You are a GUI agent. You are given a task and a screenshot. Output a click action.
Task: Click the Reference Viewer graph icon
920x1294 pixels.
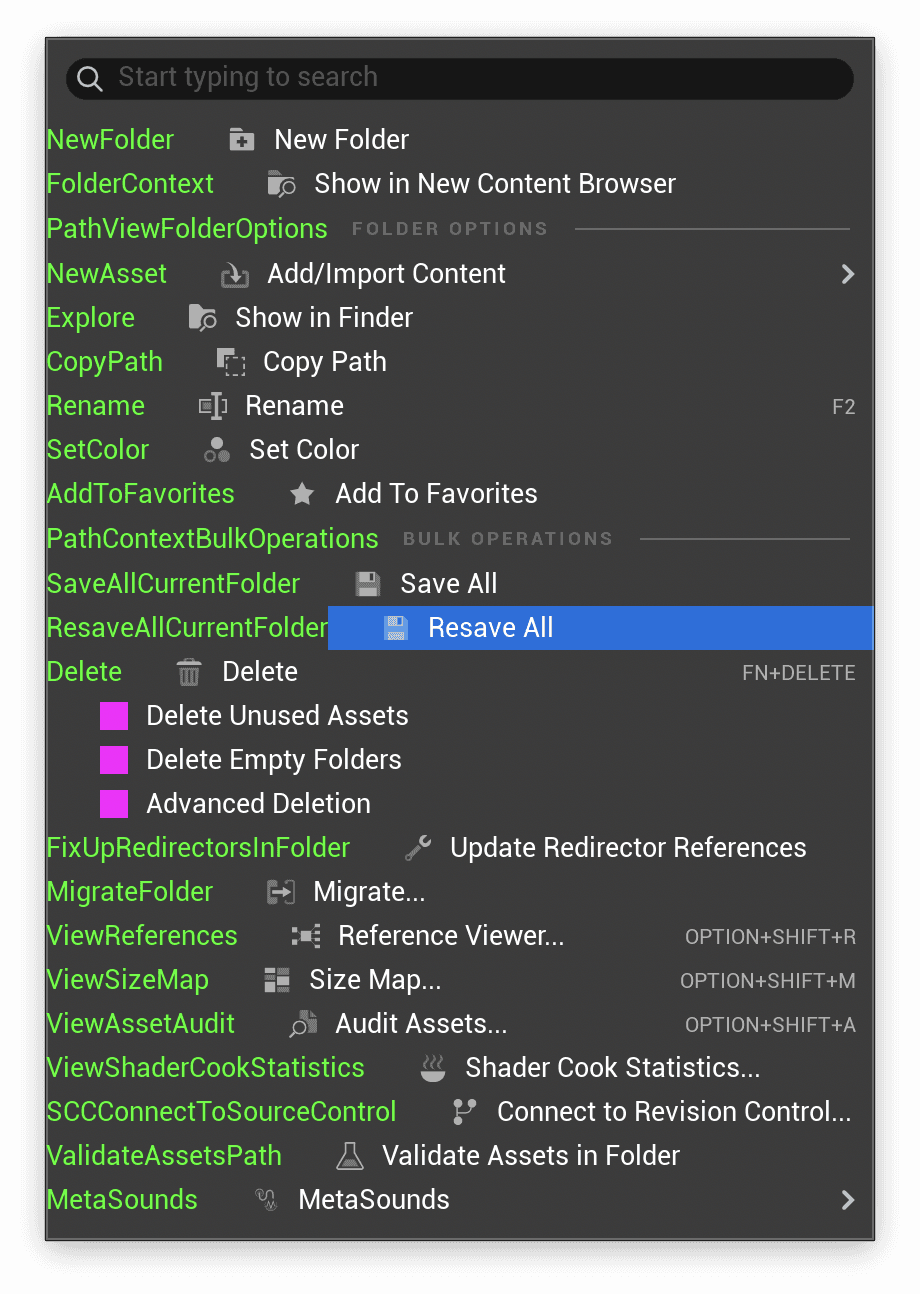tap(306, 936)
